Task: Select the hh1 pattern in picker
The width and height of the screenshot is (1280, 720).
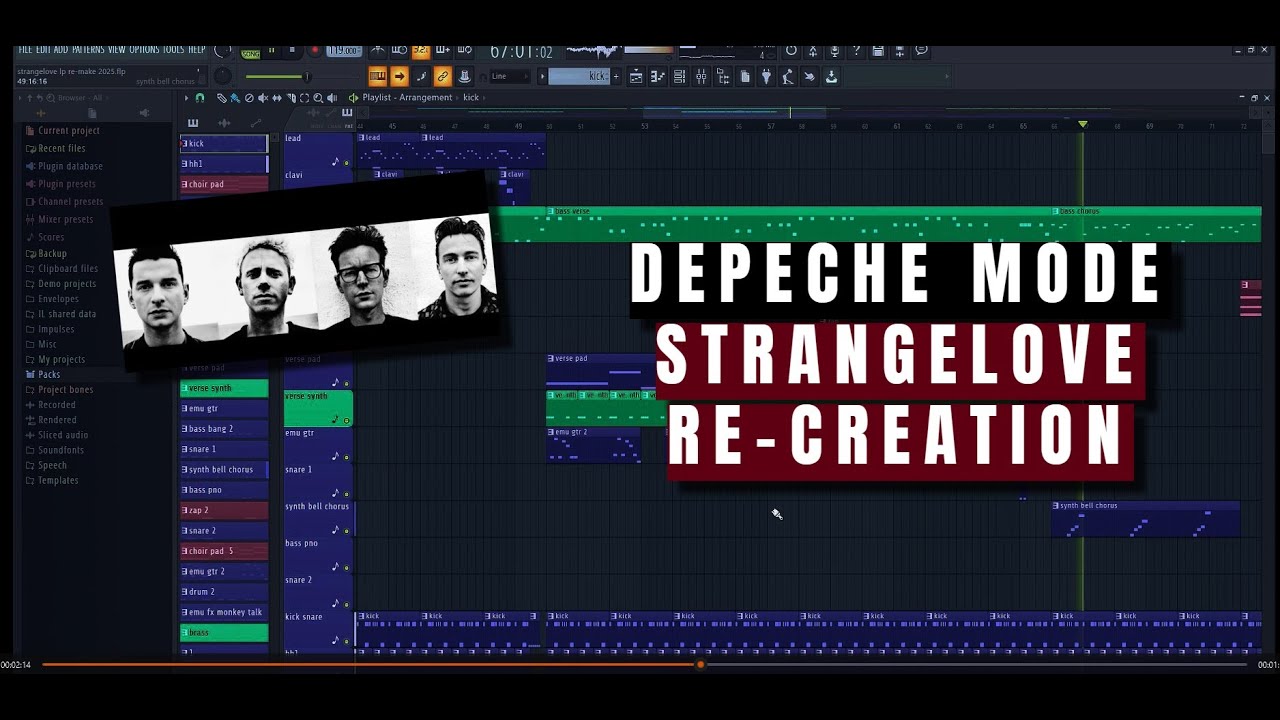Action: pos(224,164)
